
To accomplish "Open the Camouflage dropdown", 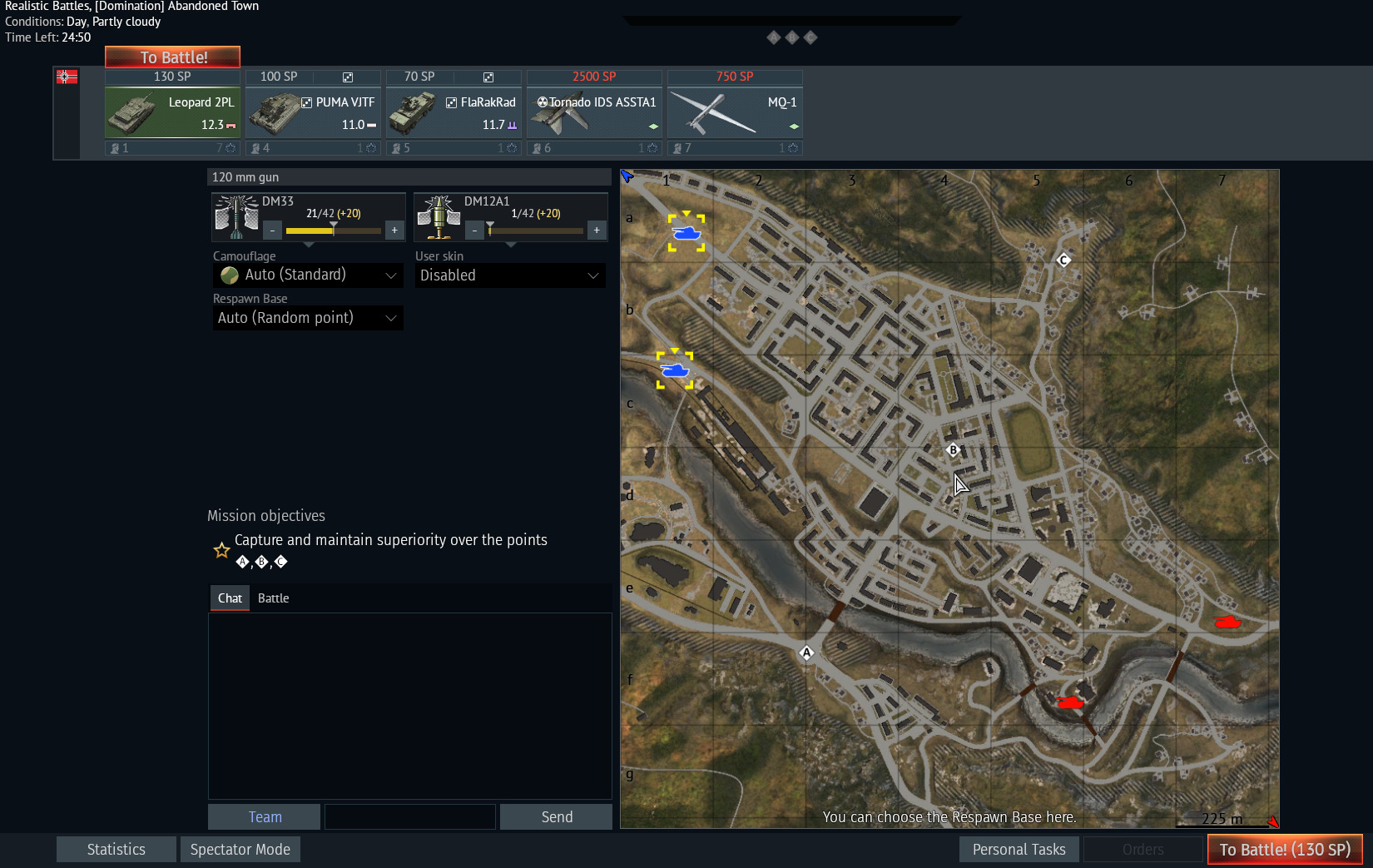I will point(308,275).
